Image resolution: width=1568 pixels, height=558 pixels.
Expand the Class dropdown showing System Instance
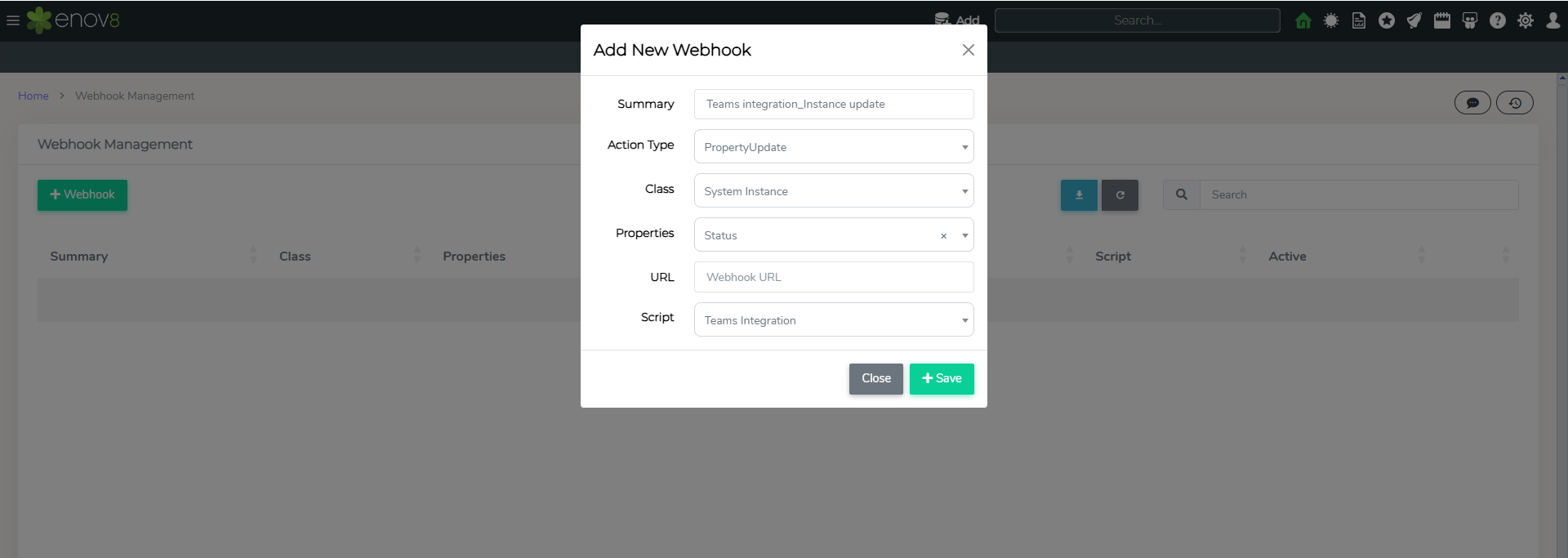833,190
